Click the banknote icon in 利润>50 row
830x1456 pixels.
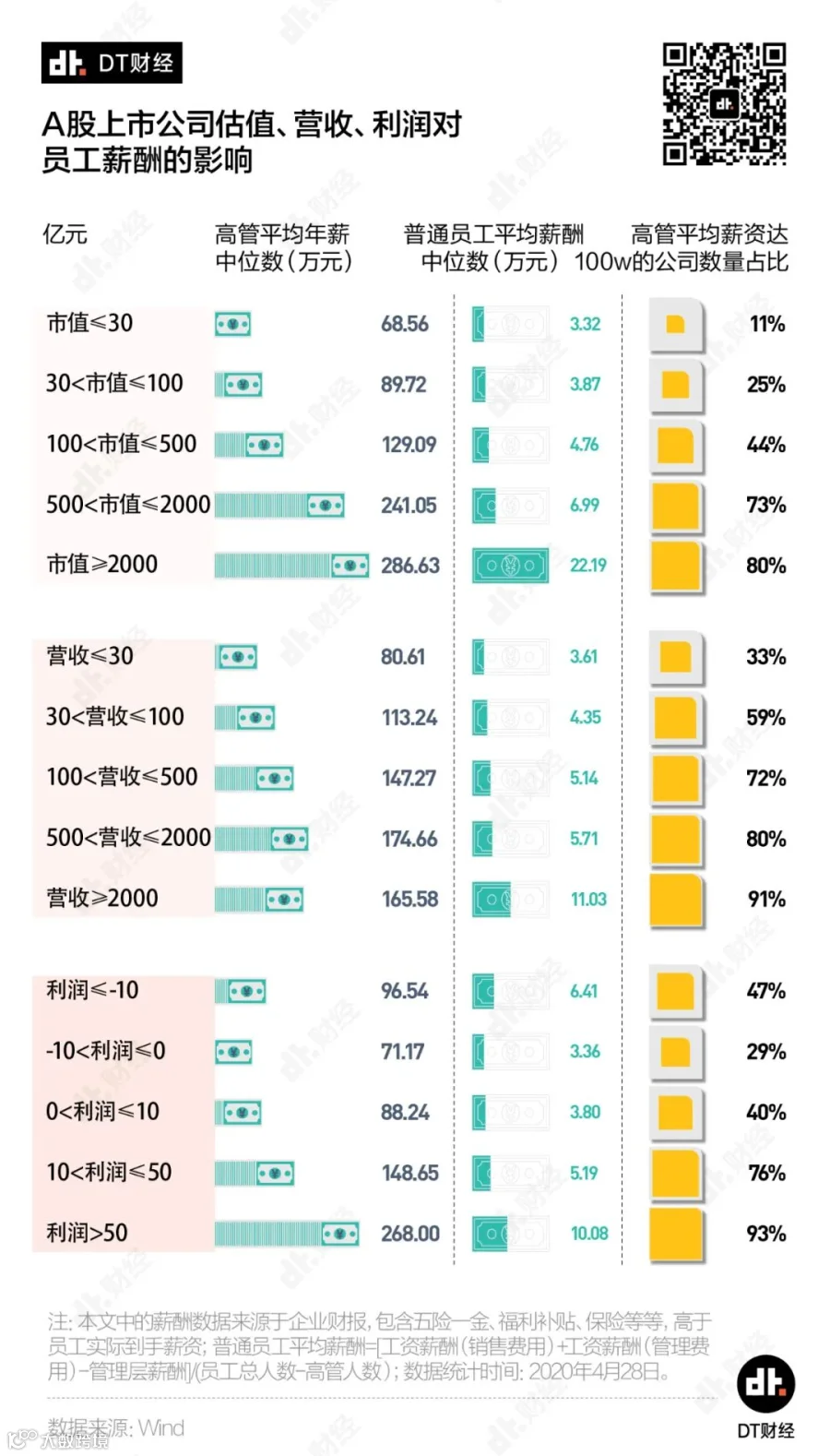point(287,1234)
